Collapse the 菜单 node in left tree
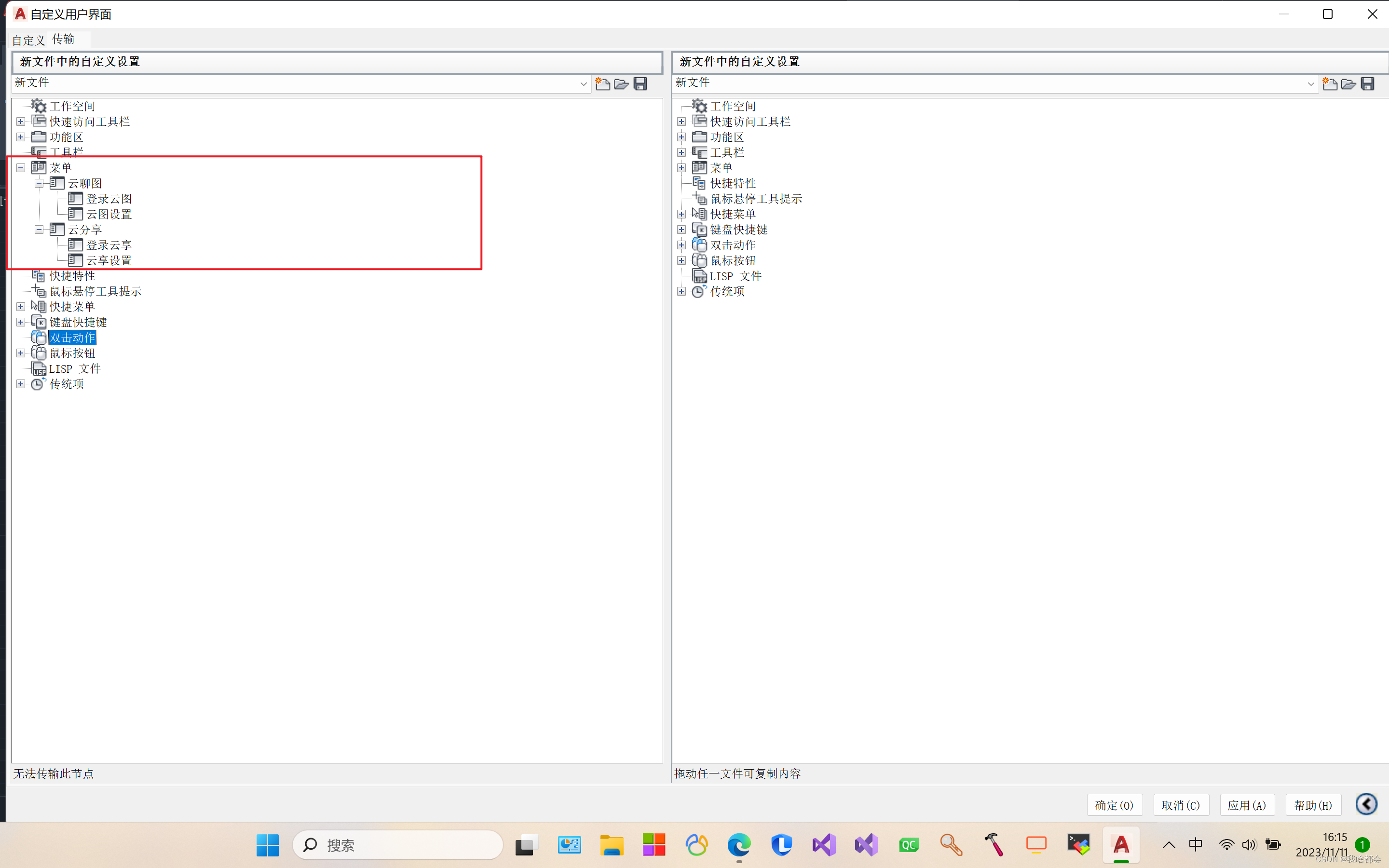 pyautogui.click(x=21, y=168)
